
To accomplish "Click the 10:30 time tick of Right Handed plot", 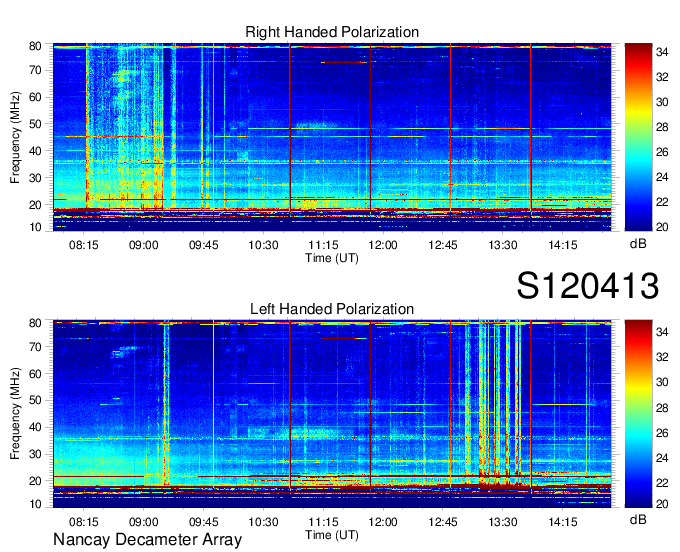I will click(x=263, y=245).
